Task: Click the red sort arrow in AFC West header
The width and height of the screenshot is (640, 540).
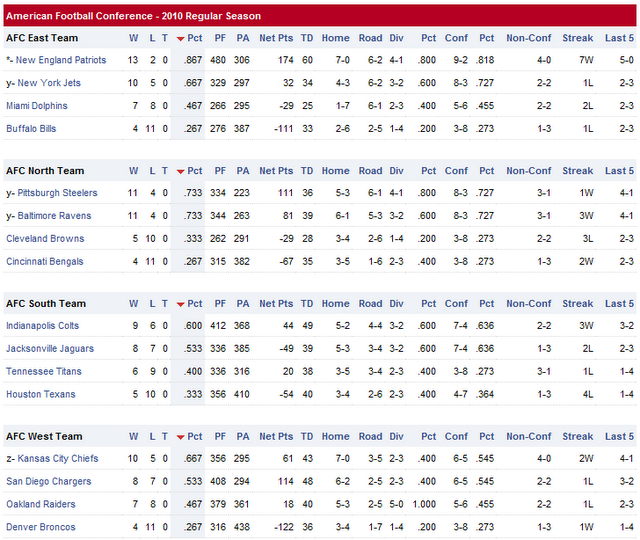Action: pos(180,437)
